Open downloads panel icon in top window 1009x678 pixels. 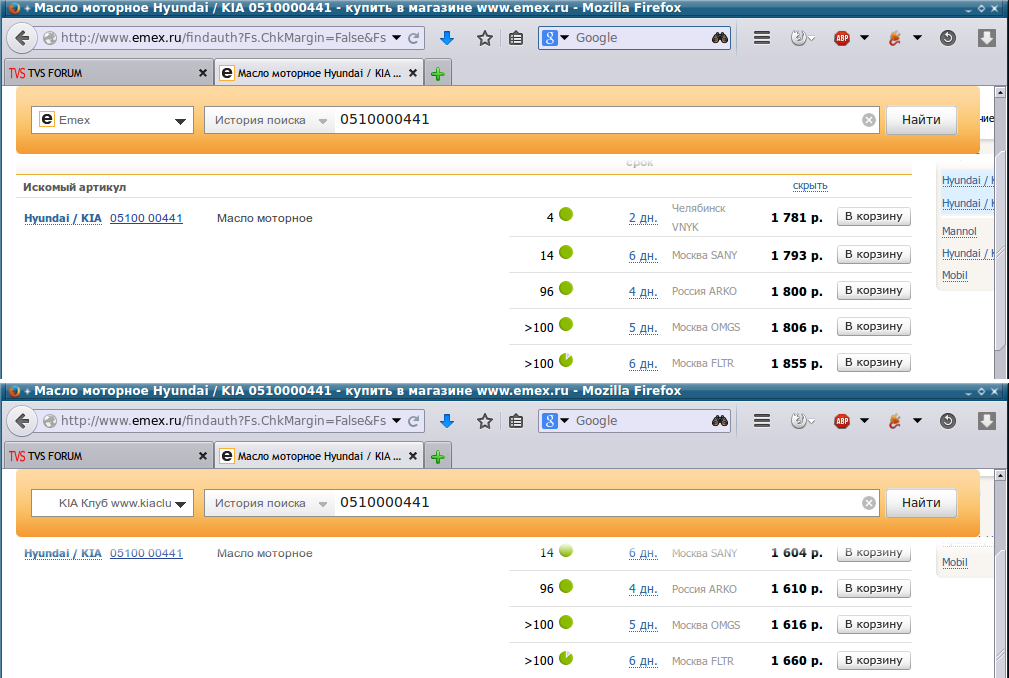point(986,38)
